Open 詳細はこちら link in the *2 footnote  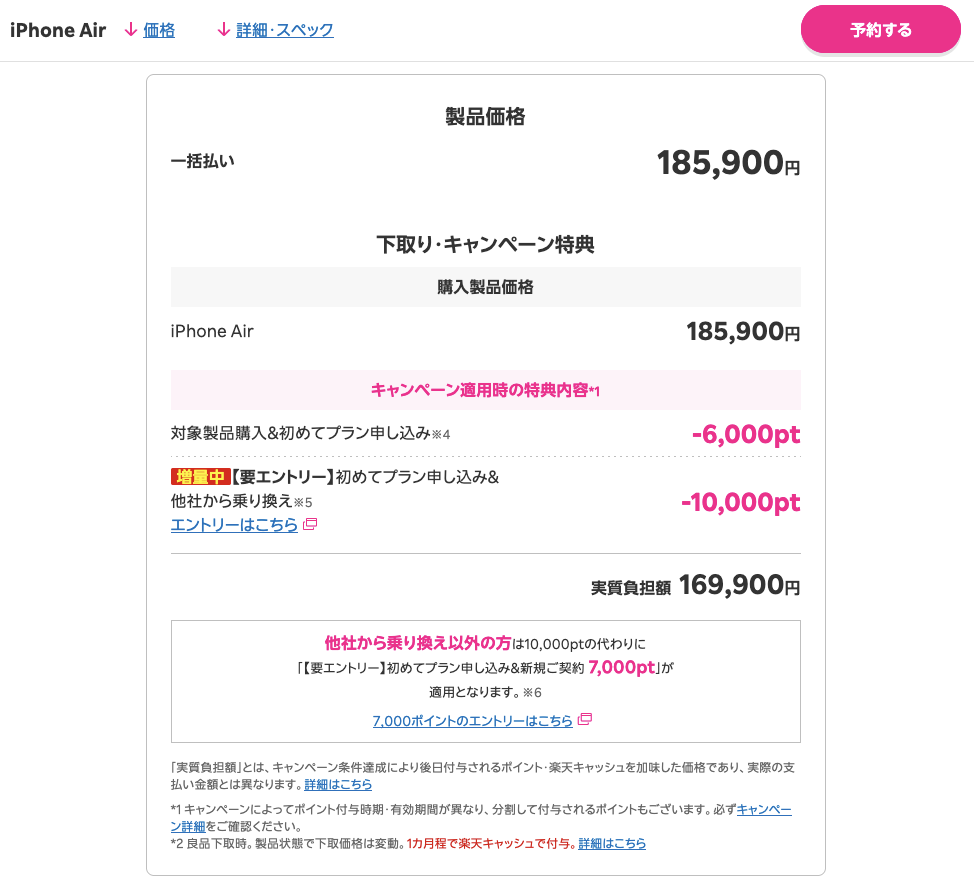(612, 843)
